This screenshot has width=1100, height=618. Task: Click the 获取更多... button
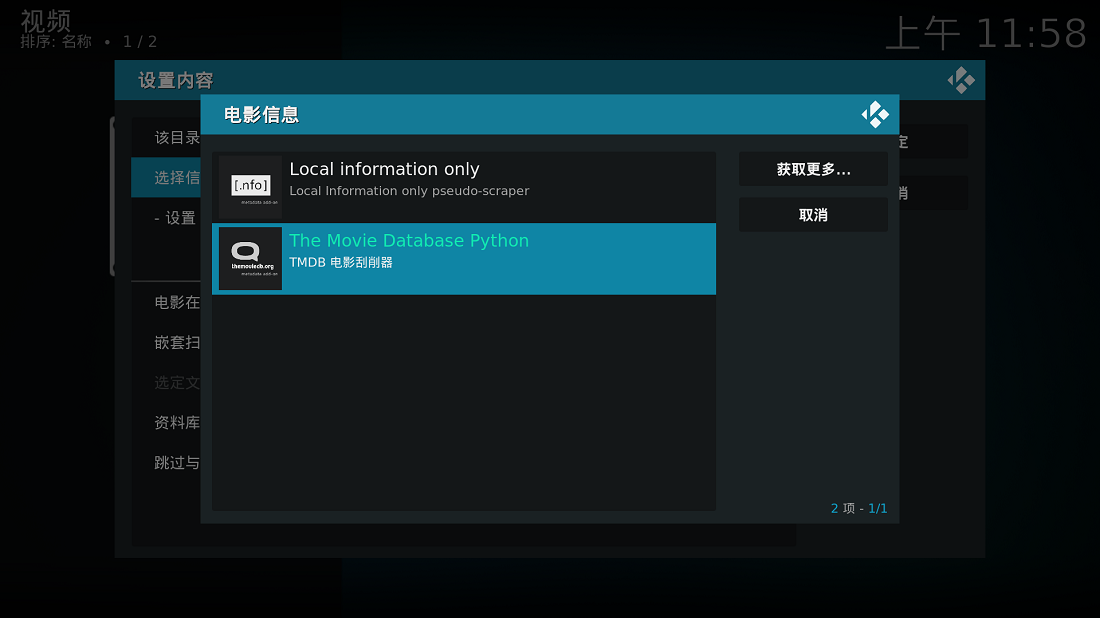click(813, 169)
